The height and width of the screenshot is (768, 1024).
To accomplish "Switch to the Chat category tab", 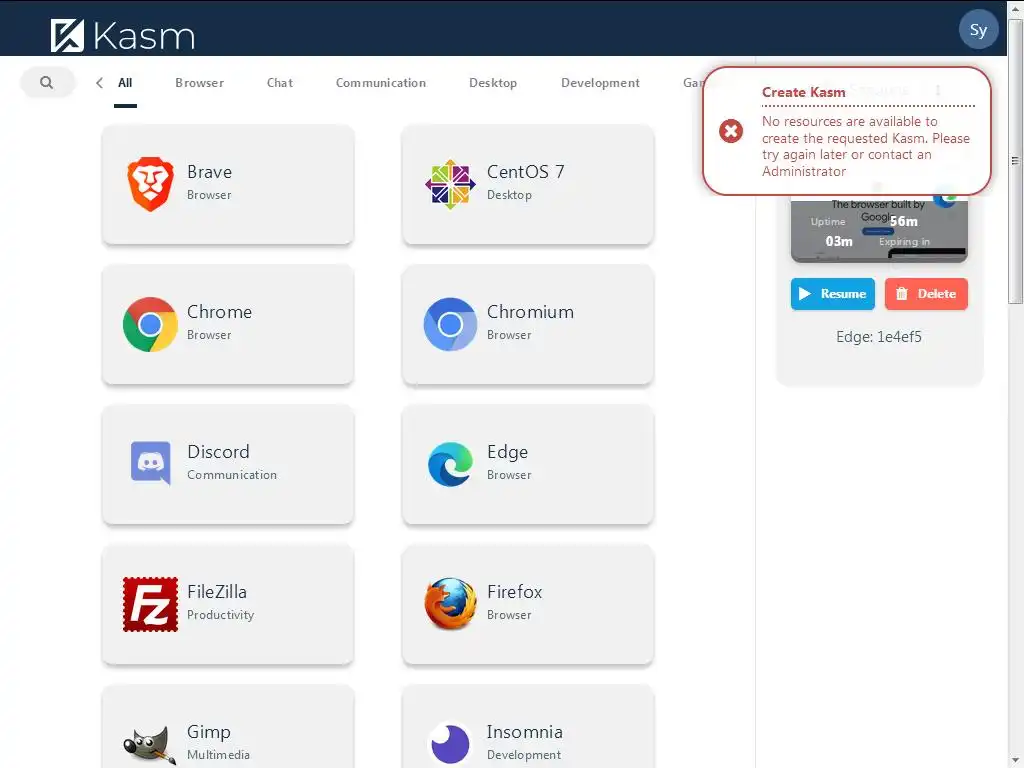I will click(x=280, y=83).
